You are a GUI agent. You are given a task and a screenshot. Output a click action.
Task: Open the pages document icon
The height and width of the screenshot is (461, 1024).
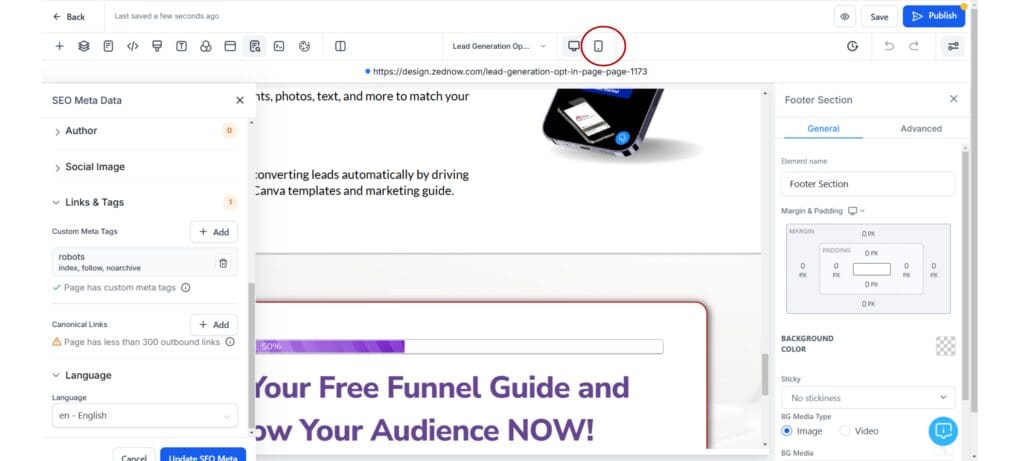click(108, 46)
